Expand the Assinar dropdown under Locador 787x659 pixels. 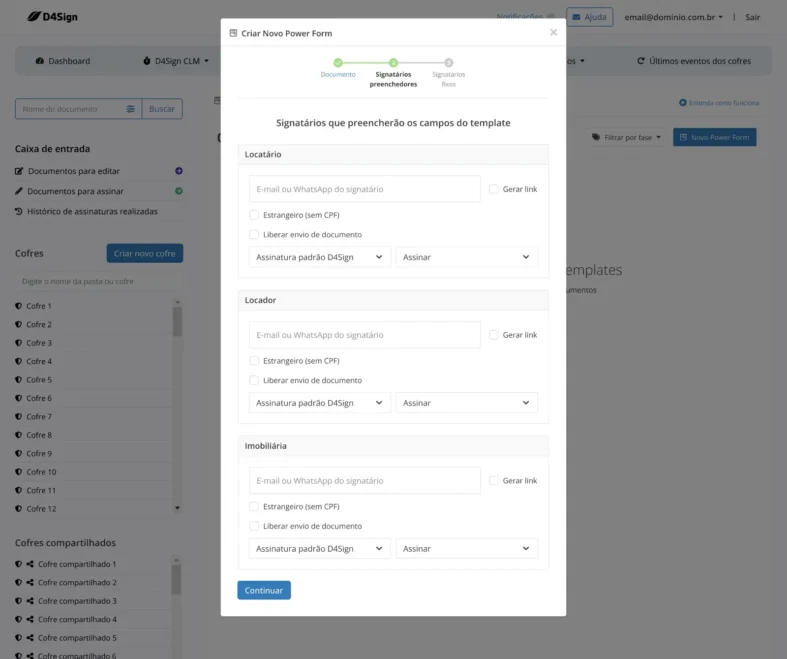pyautogui.click(x=466, y=403)
